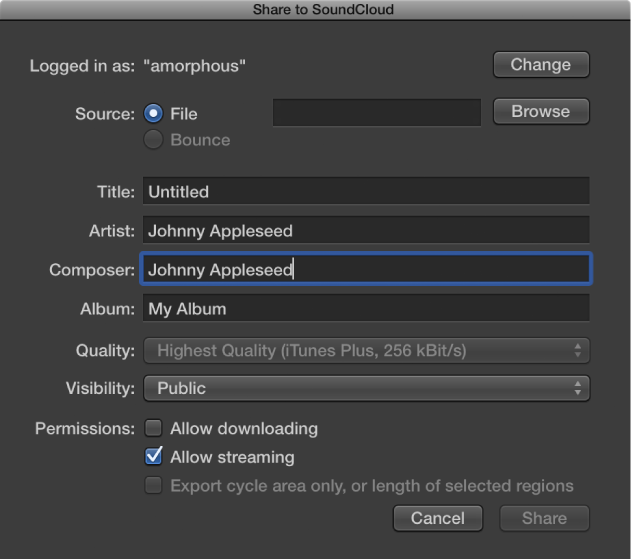
Task: Open file browser with Browse button
Action: 541,111
